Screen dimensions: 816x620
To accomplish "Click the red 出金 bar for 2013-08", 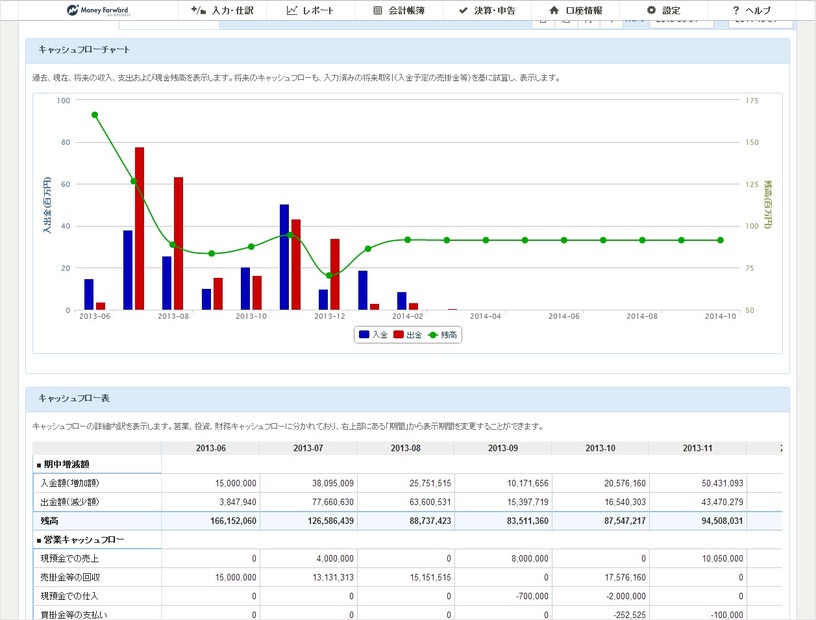I will coord(178,244).
